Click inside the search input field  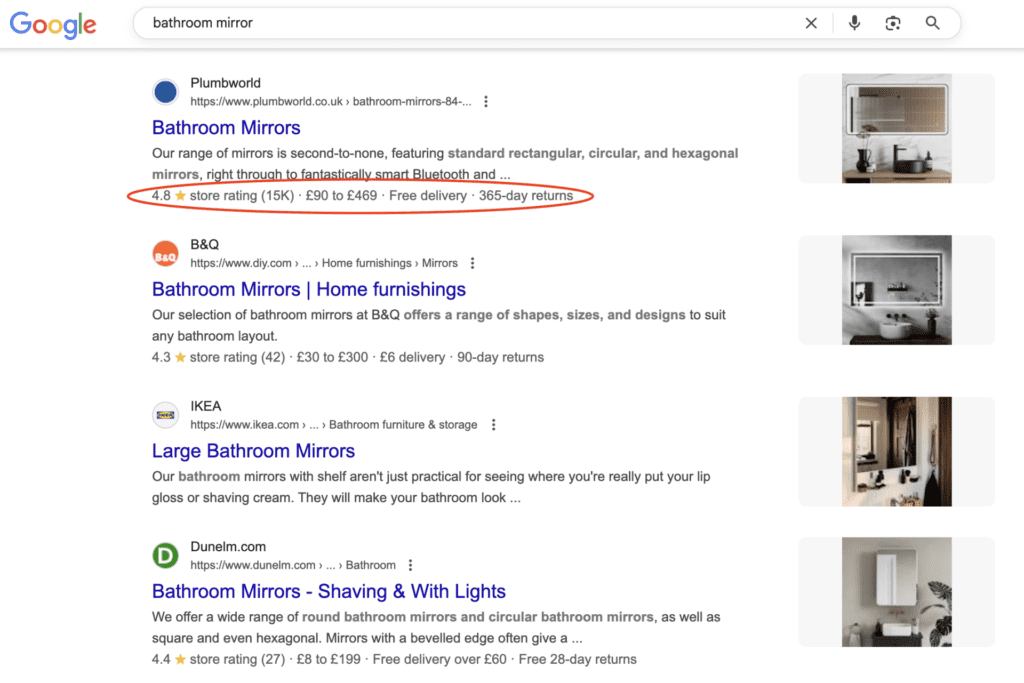coord(400,22)
